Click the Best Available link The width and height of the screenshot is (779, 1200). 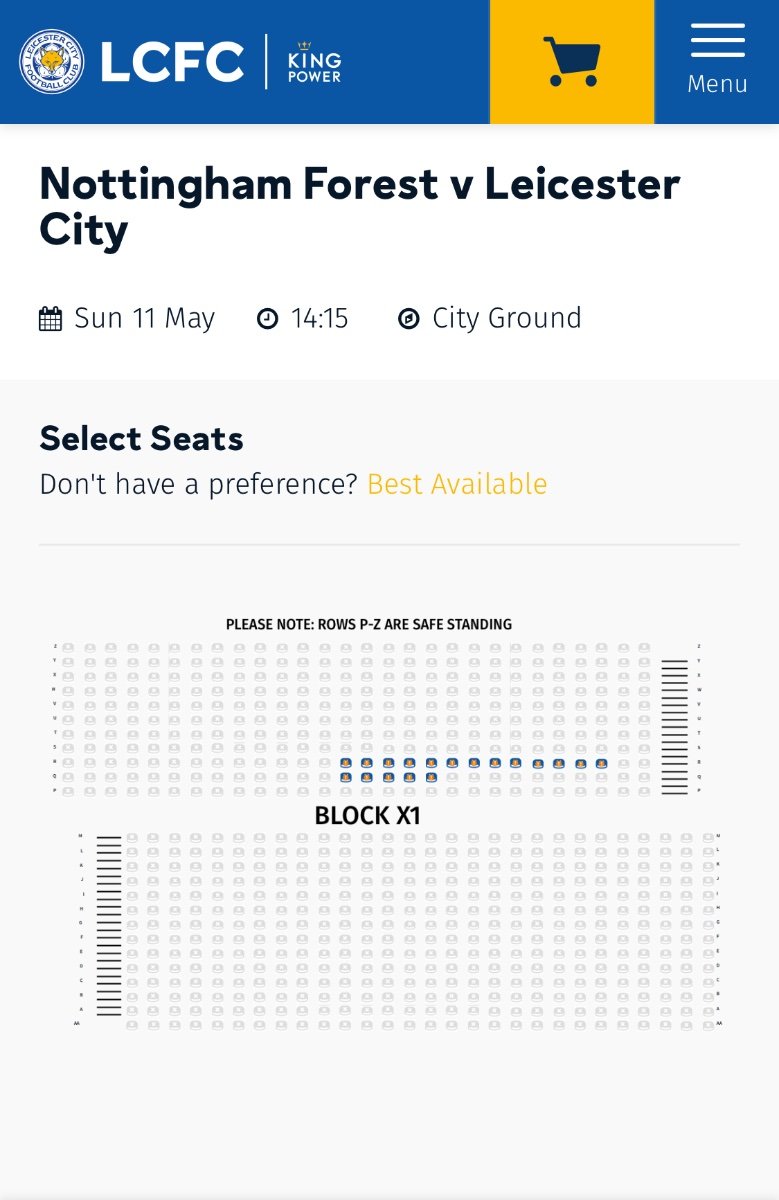coord(457,484)
